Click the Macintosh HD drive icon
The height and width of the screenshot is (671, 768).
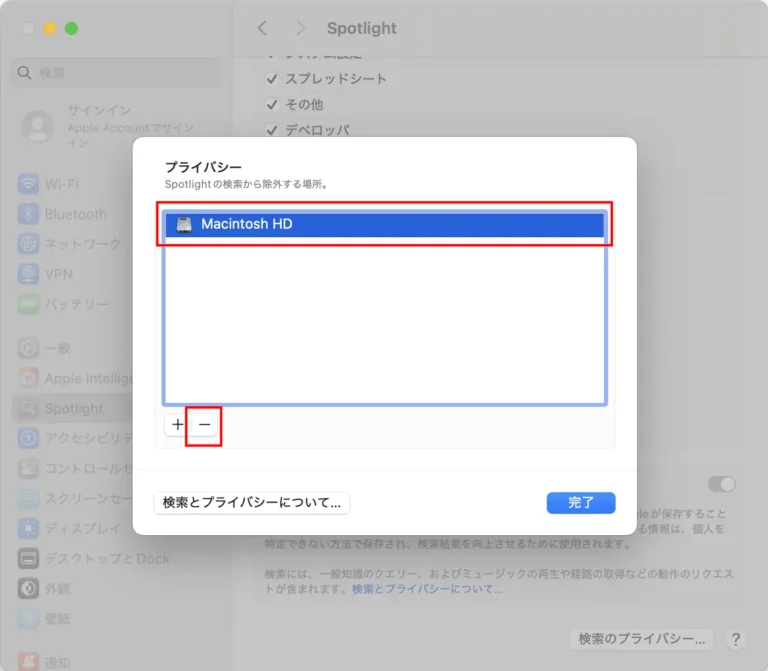[184, 224]
